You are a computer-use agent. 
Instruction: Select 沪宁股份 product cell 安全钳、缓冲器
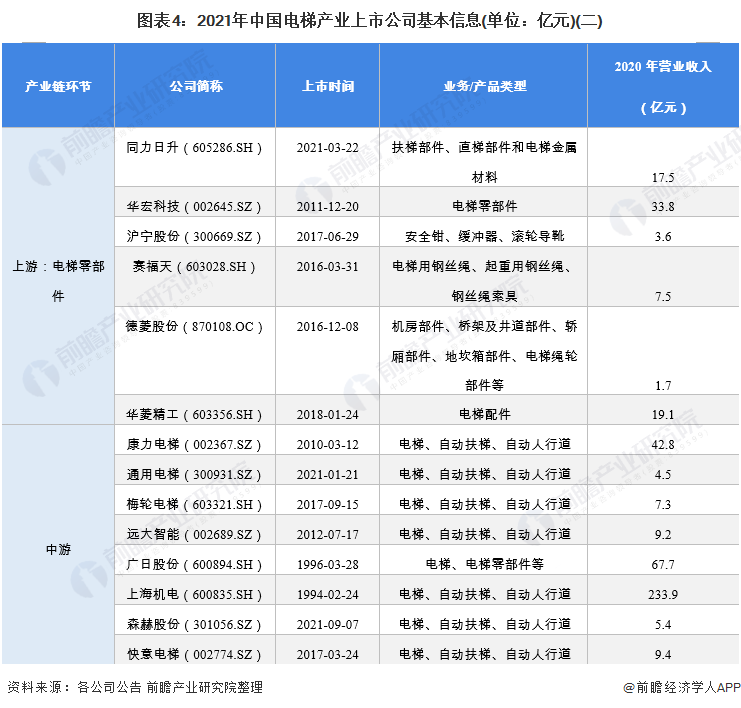tap(485, 237)
